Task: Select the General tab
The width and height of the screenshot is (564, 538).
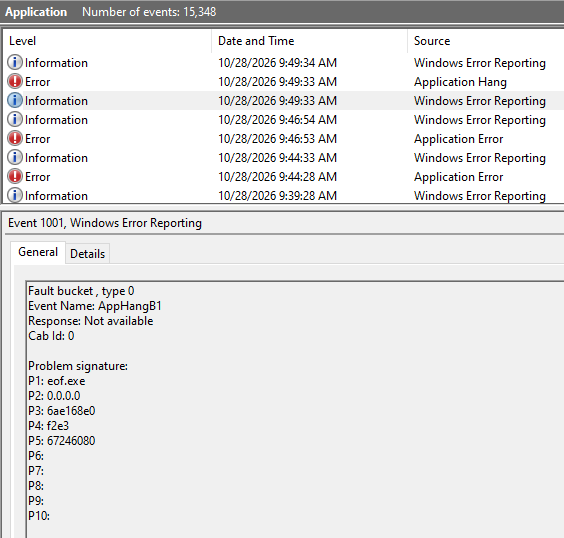Action: pyautogui.click(x=38, y=252)
